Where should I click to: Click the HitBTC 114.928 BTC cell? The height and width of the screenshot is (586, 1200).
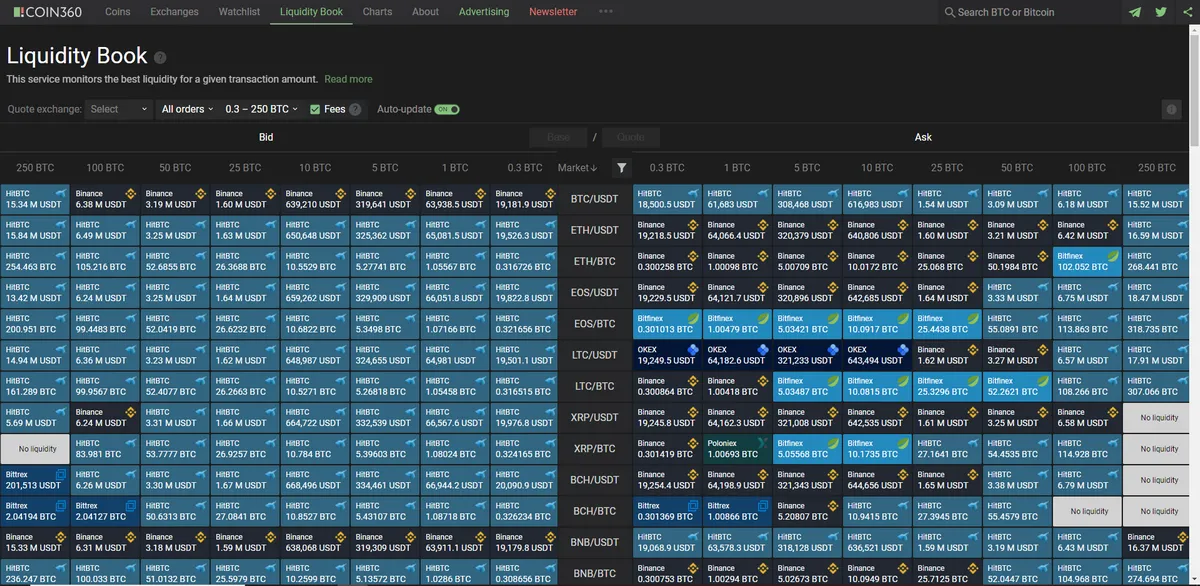1087,448
